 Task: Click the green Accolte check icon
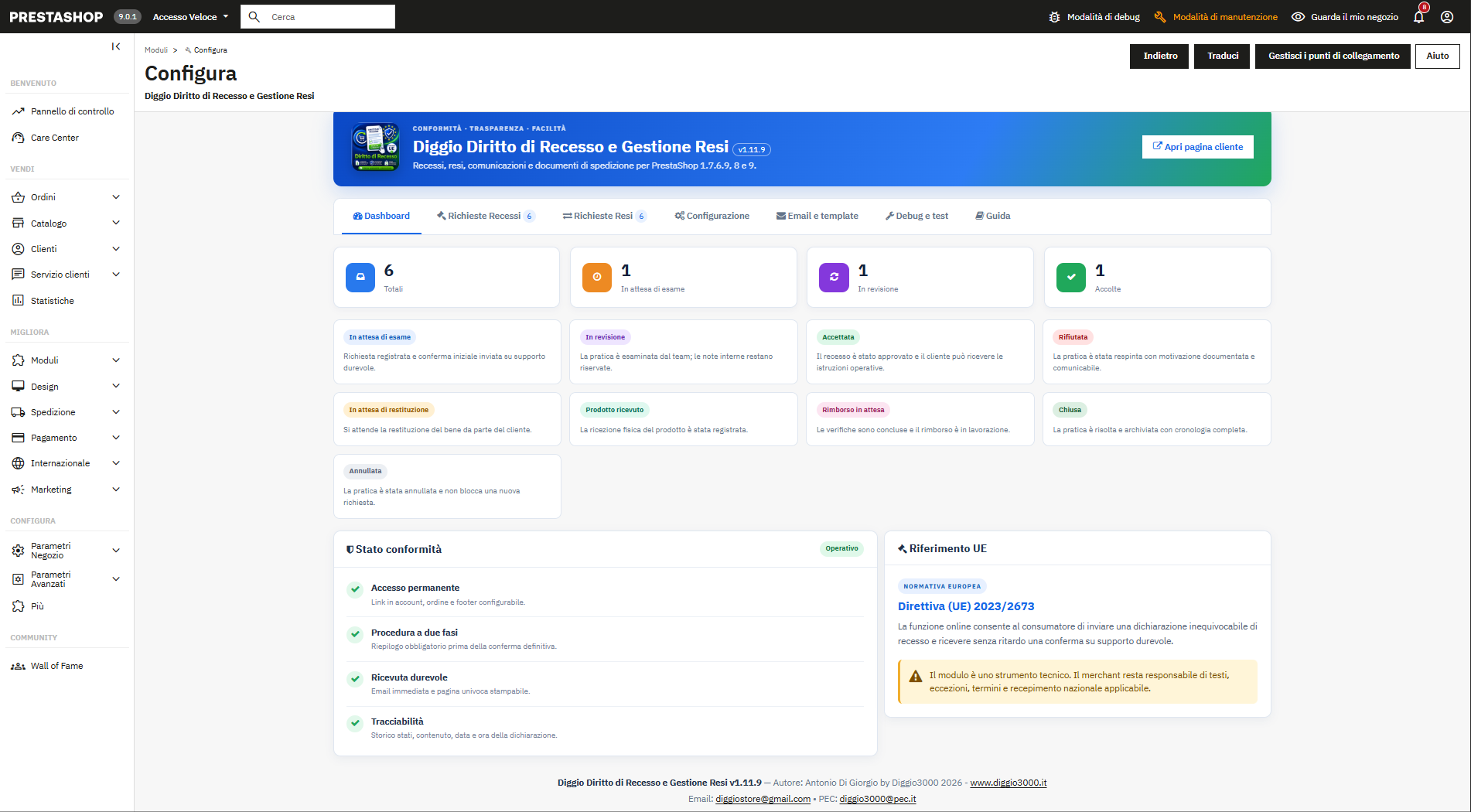[1071, 277]
